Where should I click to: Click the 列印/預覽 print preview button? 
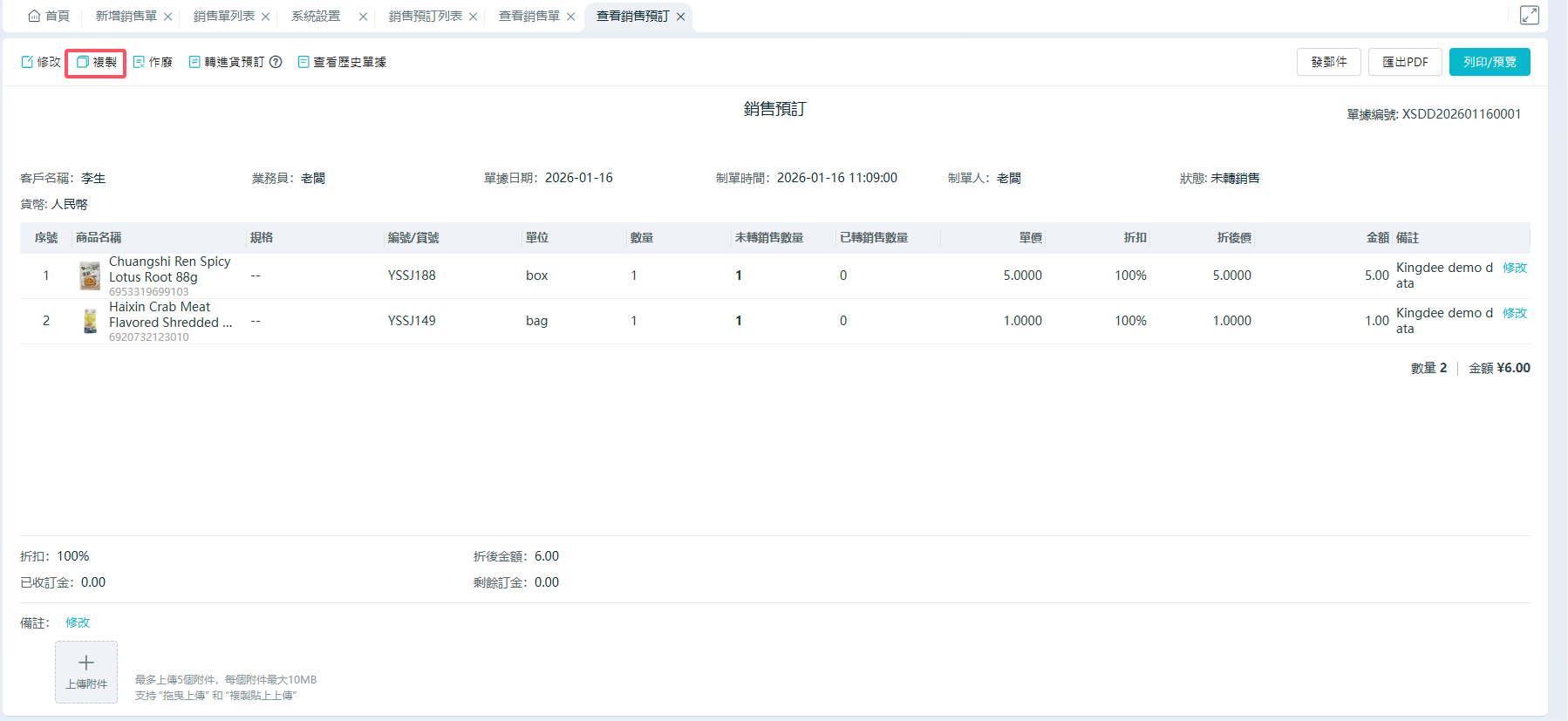coord(1489,62)
